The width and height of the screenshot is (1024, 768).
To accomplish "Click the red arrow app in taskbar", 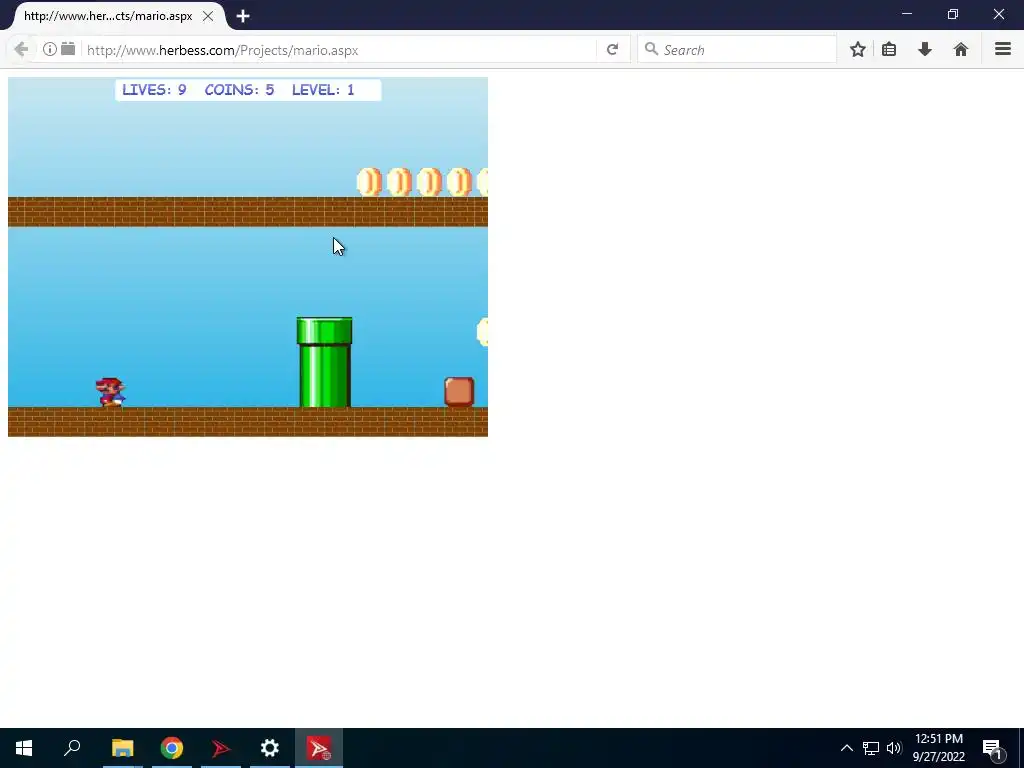I will pos(221,748).
